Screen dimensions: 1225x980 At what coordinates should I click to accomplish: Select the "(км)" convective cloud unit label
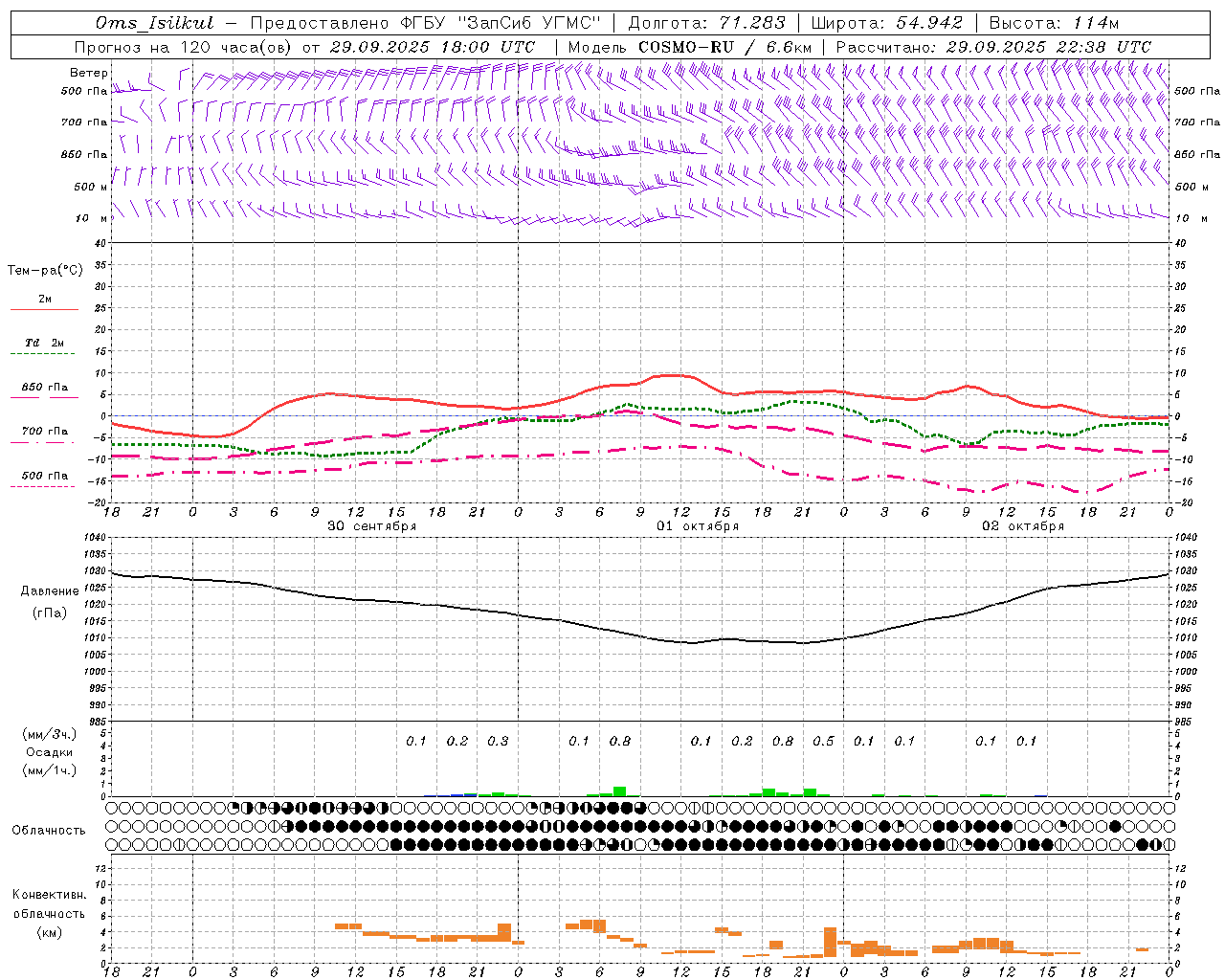pos(49,932)
